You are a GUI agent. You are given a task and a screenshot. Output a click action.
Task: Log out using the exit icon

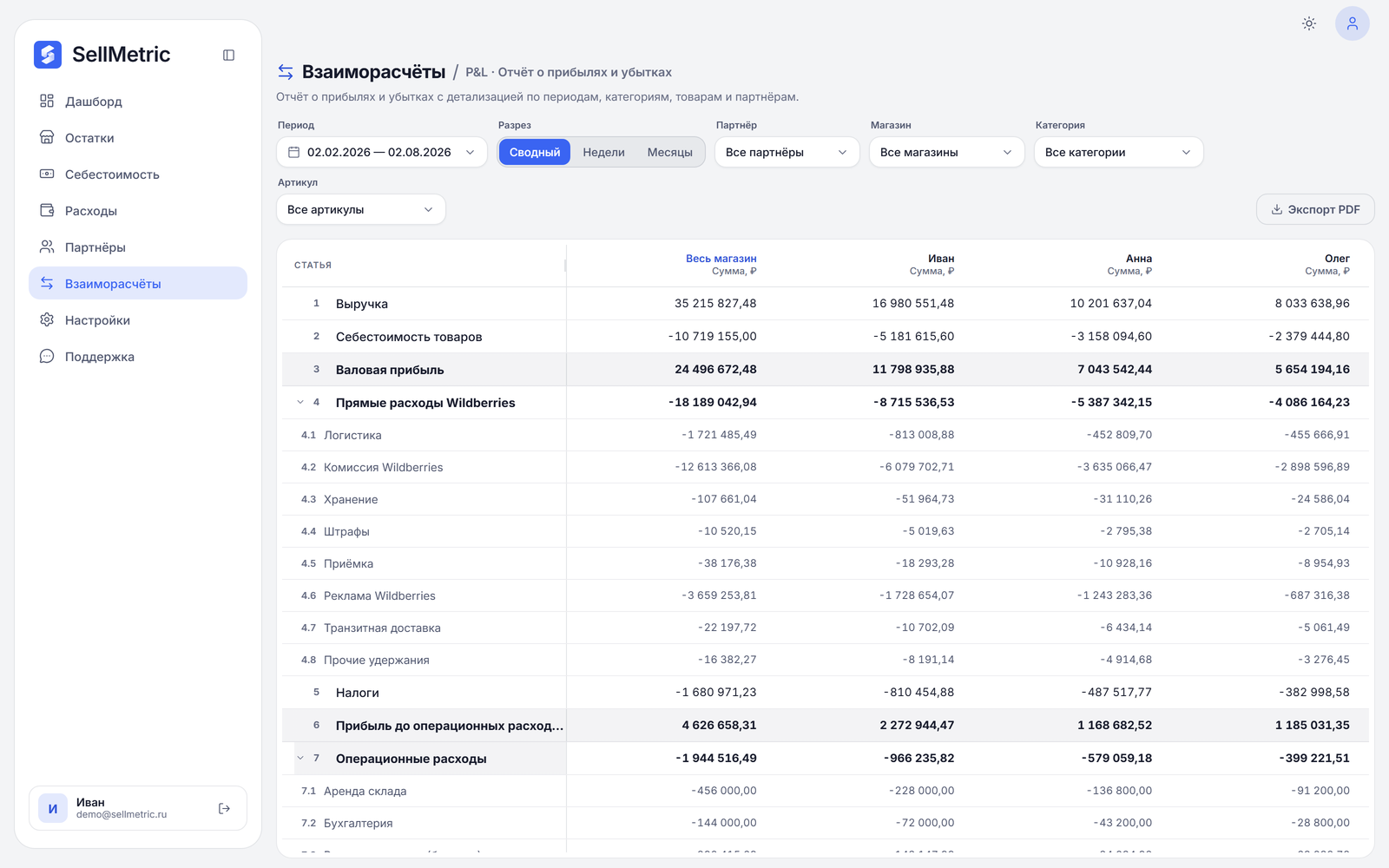224,808
